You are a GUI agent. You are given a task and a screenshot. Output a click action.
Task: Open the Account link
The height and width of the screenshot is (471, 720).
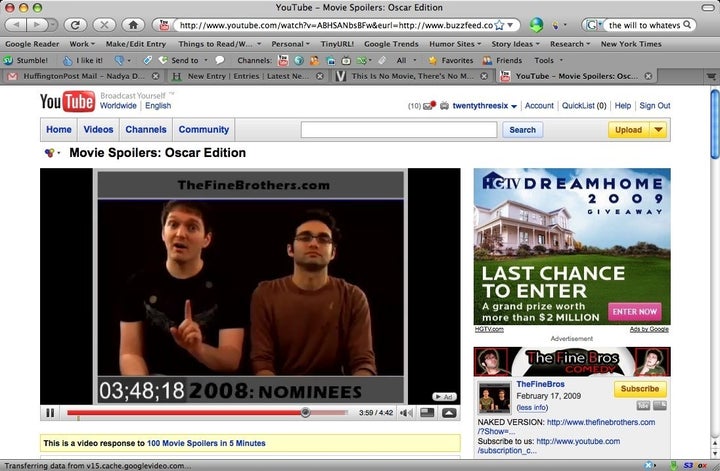click(x=539, y=106)
